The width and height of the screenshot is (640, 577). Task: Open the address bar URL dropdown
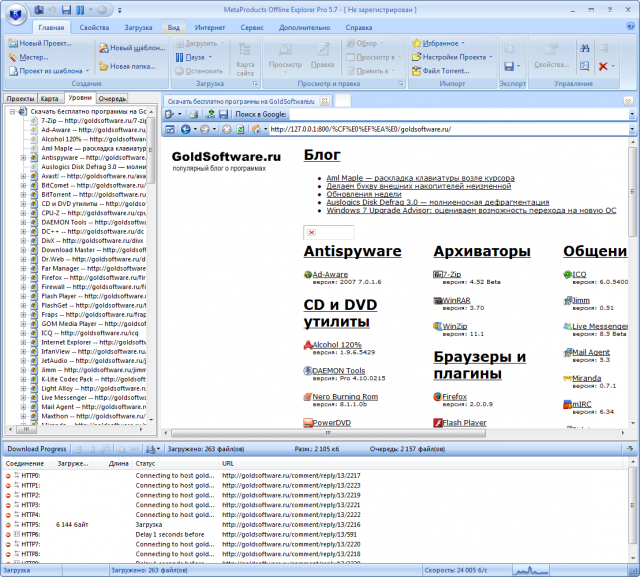pos(632,129)
